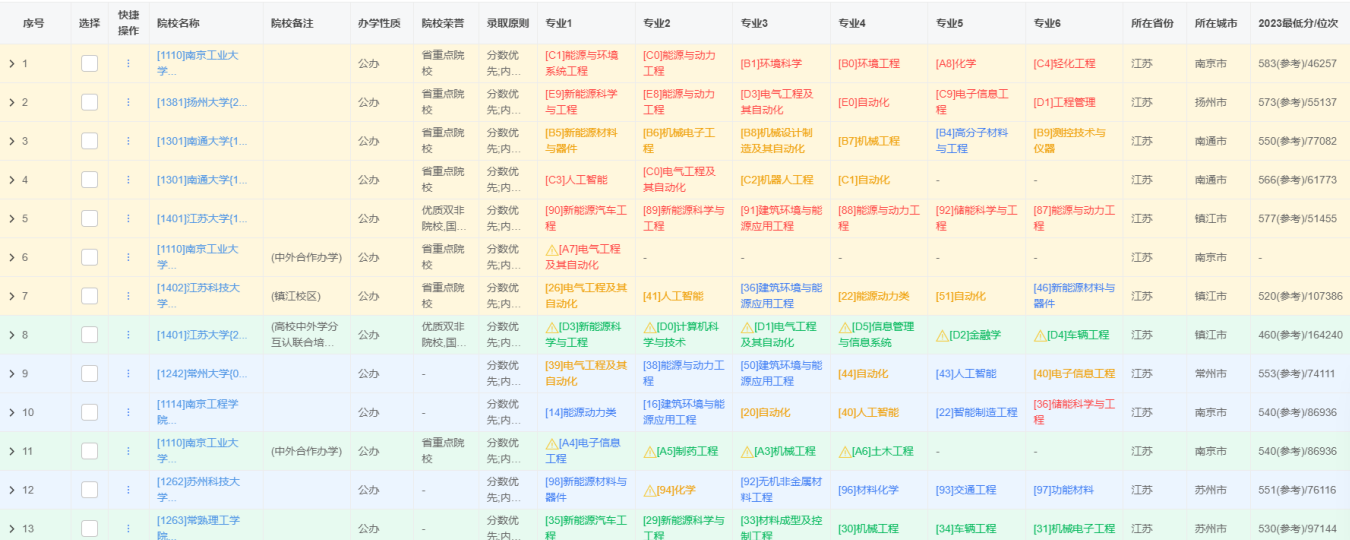
Task: Open quick actions for row 8
Action: tap(128, 335)
